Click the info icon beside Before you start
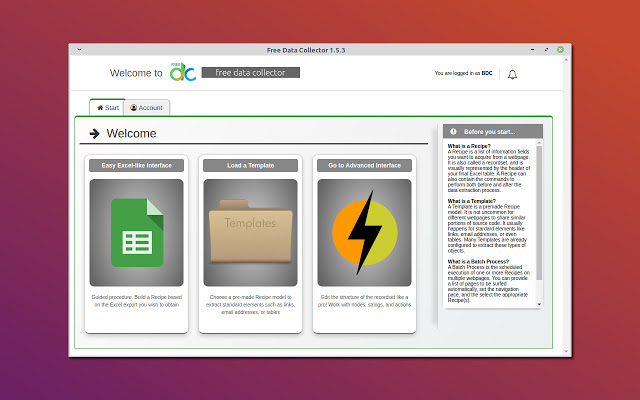This screenshot has width=640, height=400. click(x=453, y=131)
